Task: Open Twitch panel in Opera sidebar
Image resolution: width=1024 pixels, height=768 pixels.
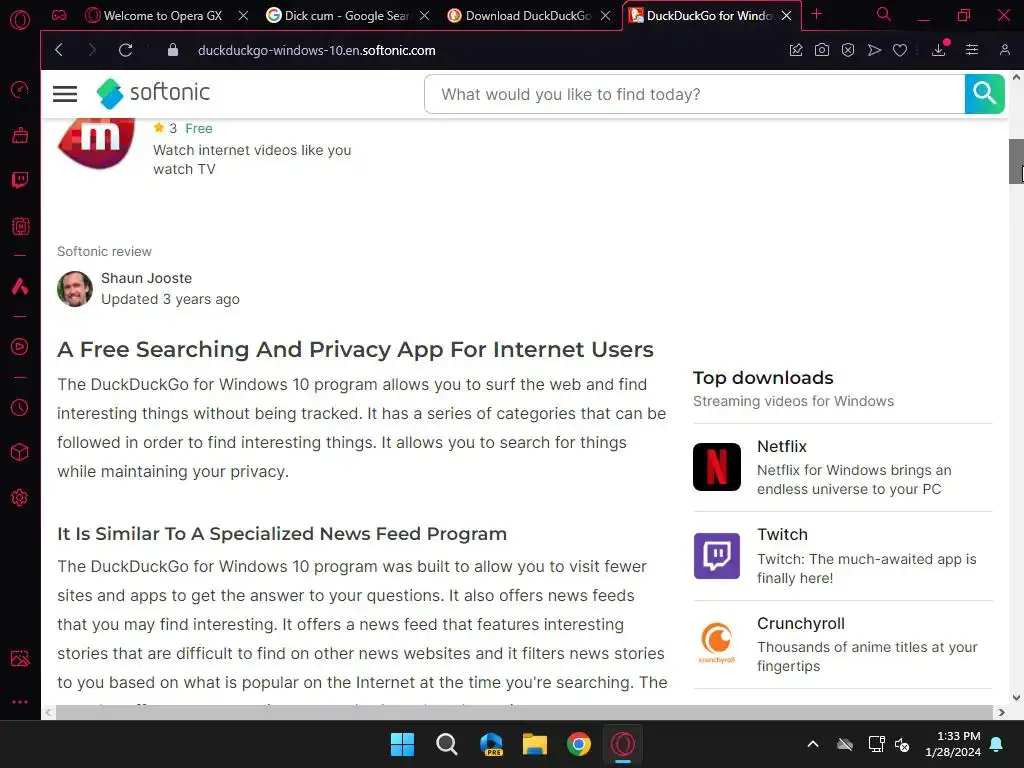Action: (20, 180)
